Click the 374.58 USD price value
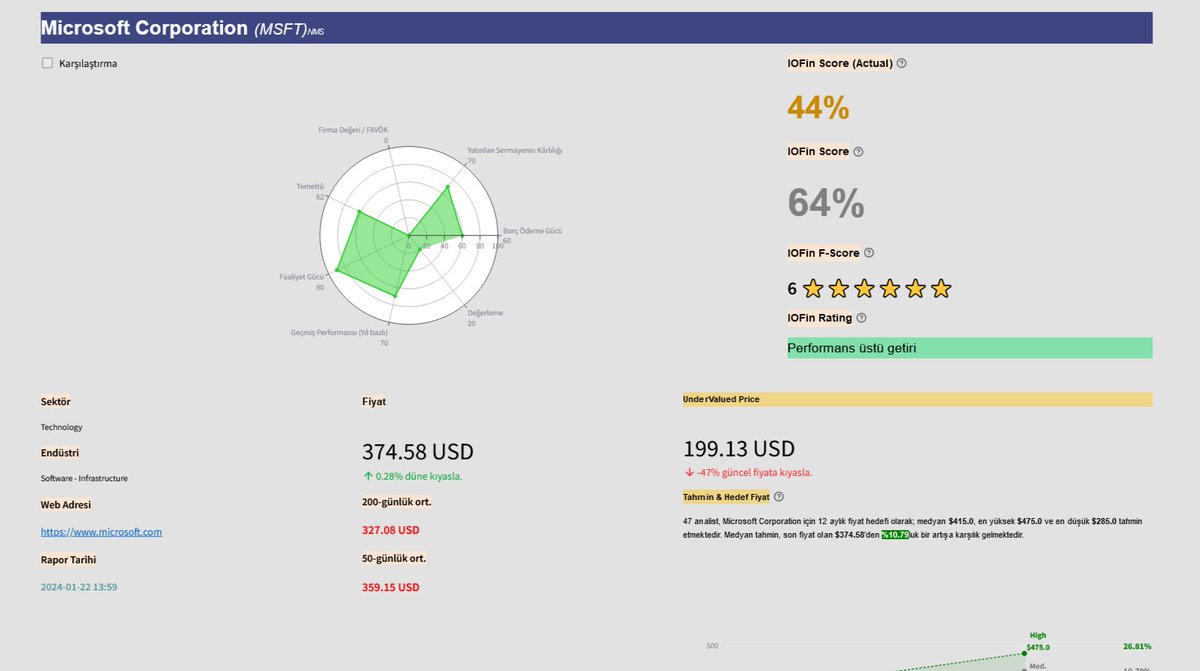The height and width of the screenshot is (671, 1200). pyautogui.click(x=418, y=452)
